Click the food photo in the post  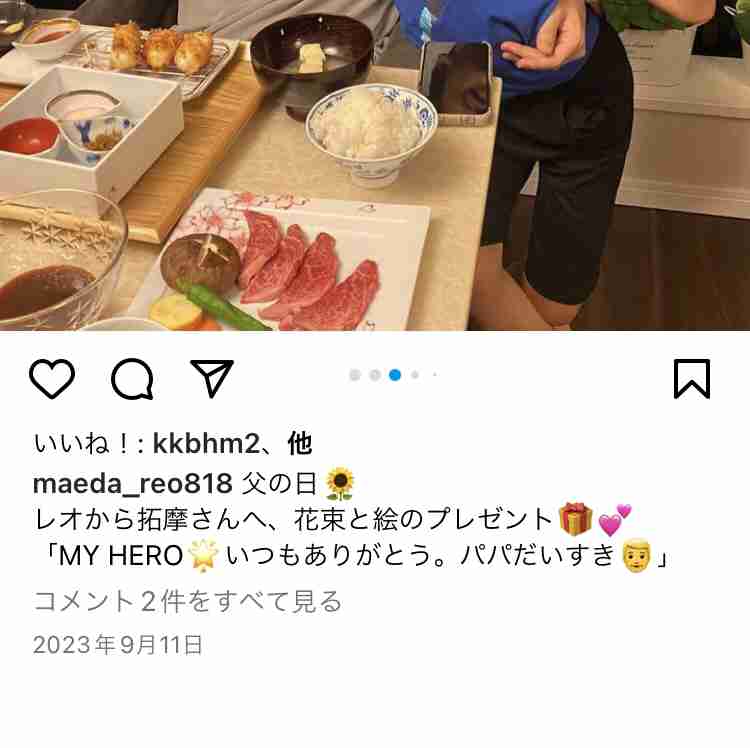pyautogui.click(x=375, y=165)
